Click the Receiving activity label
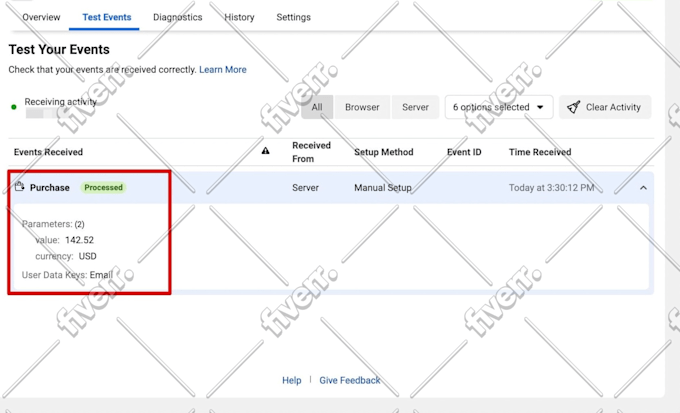The height and width of the screenshot is (413, 680). pyautogui.click(x=60, y=102)
